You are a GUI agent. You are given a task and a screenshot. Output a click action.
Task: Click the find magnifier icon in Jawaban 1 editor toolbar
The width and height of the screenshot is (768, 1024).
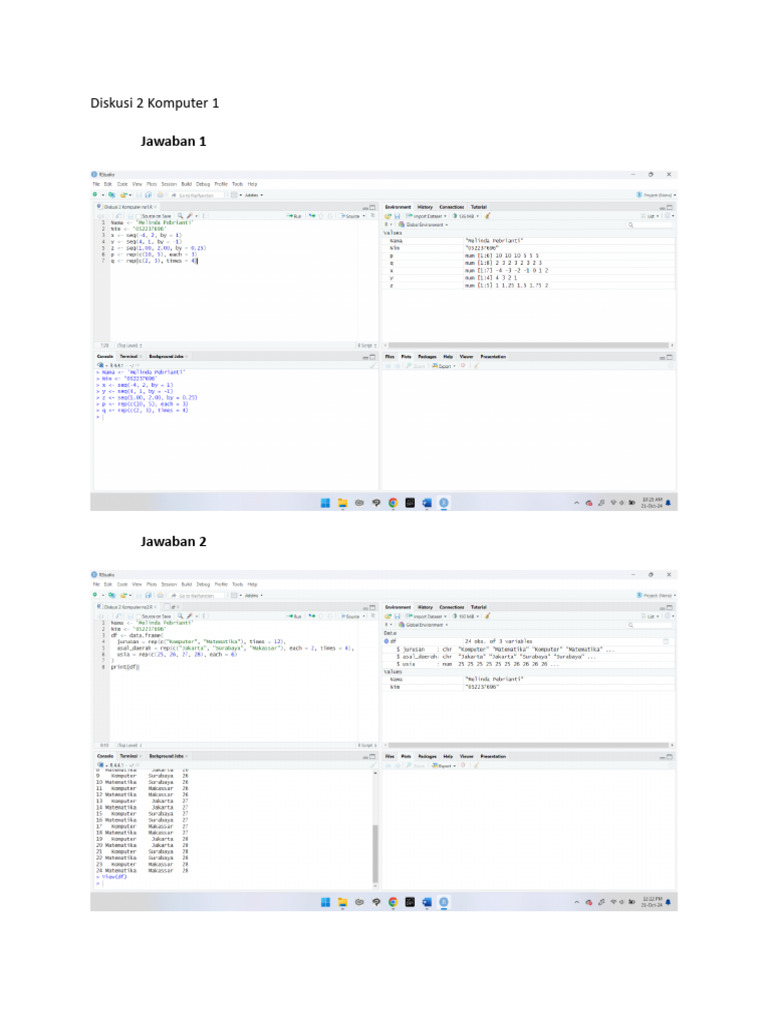pos(180,216)
